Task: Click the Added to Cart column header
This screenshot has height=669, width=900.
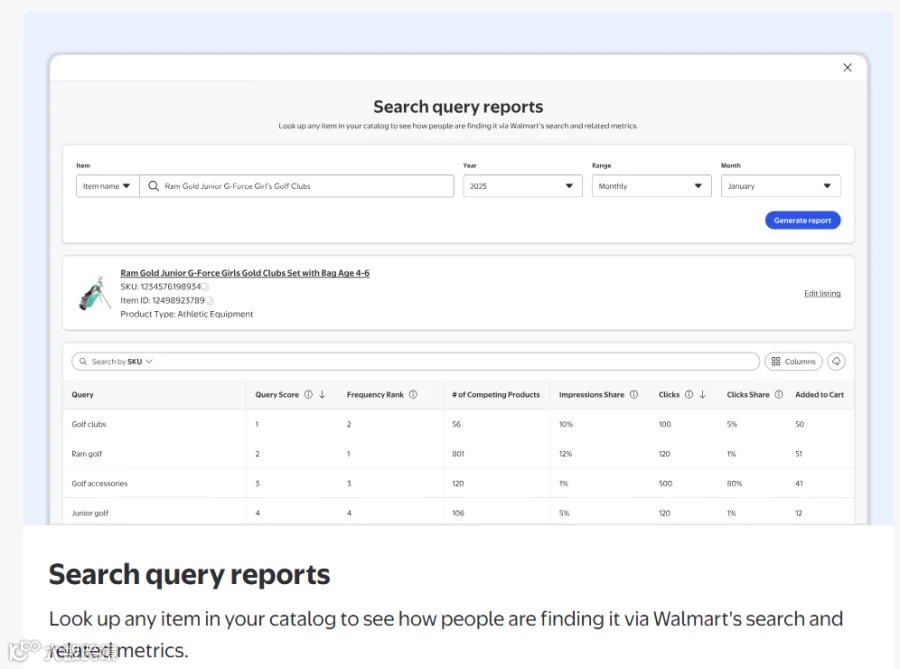Action: tap(819, 395)
